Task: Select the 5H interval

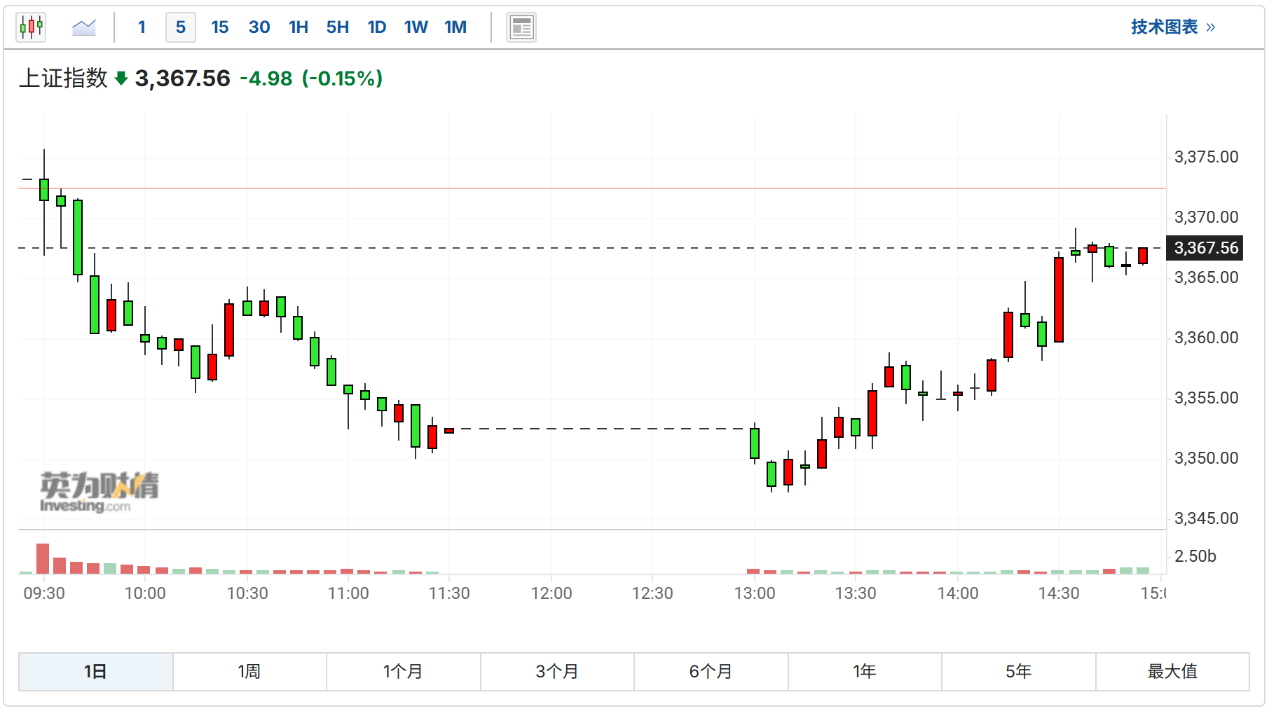Action: (x=337, y=27)
